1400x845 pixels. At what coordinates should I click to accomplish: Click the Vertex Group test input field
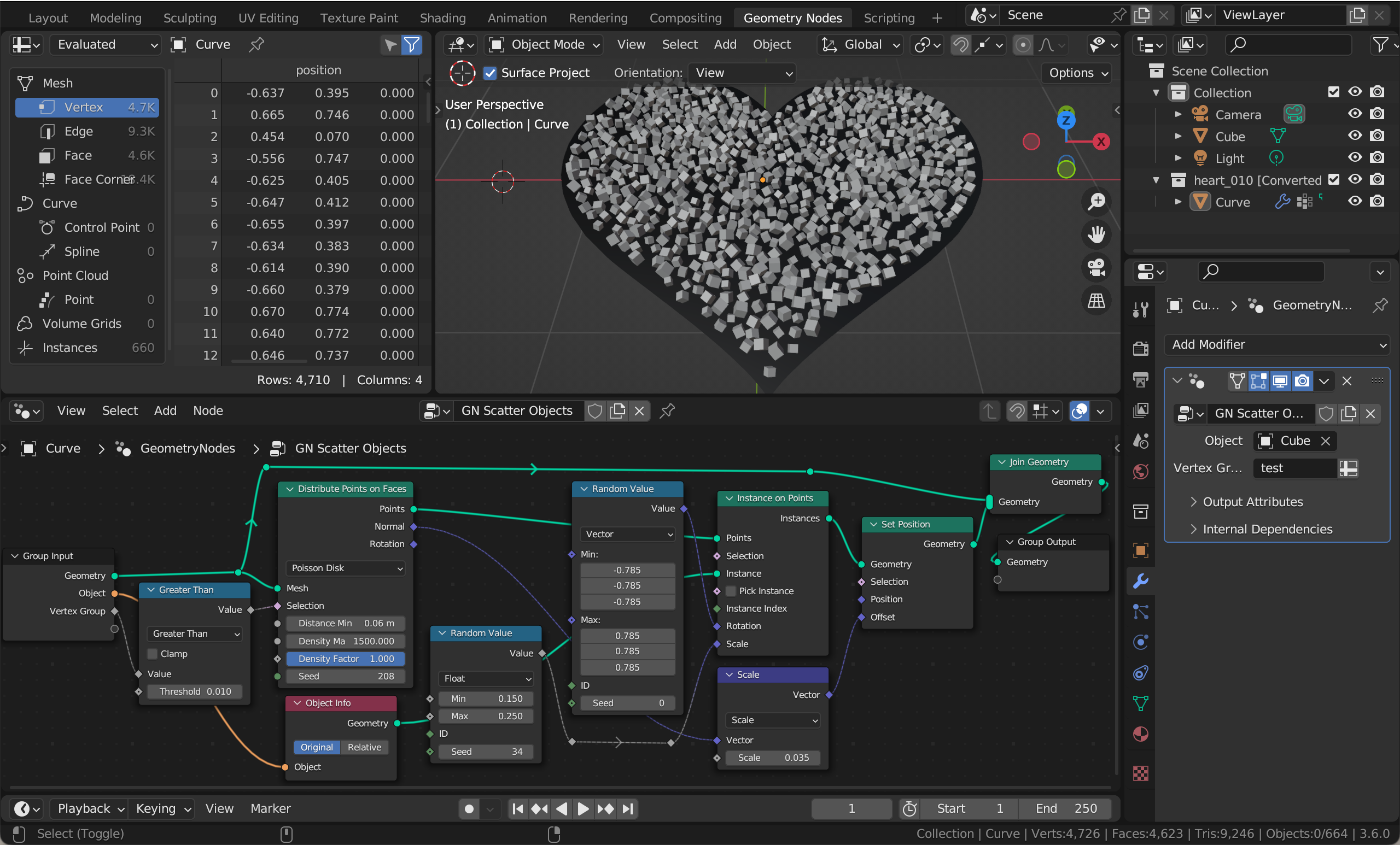coord(1295,468)
